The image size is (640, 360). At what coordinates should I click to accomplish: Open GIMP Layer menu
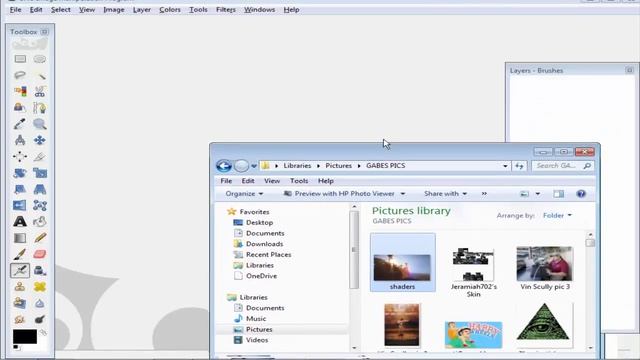142,9
